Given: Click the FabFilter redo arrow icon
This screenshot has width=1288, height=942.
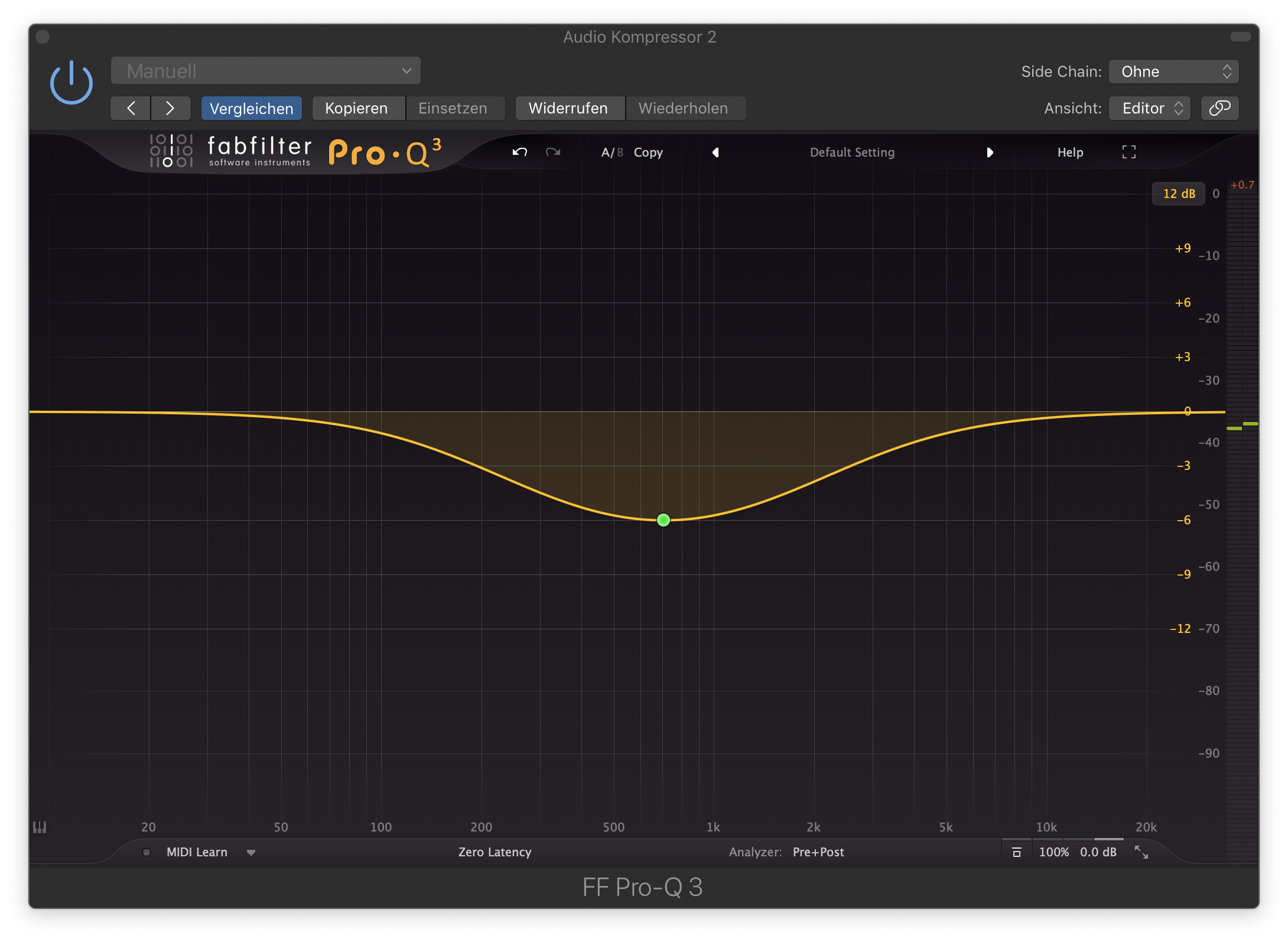Looking at the screenshot, I should click(x=553, y=152).
